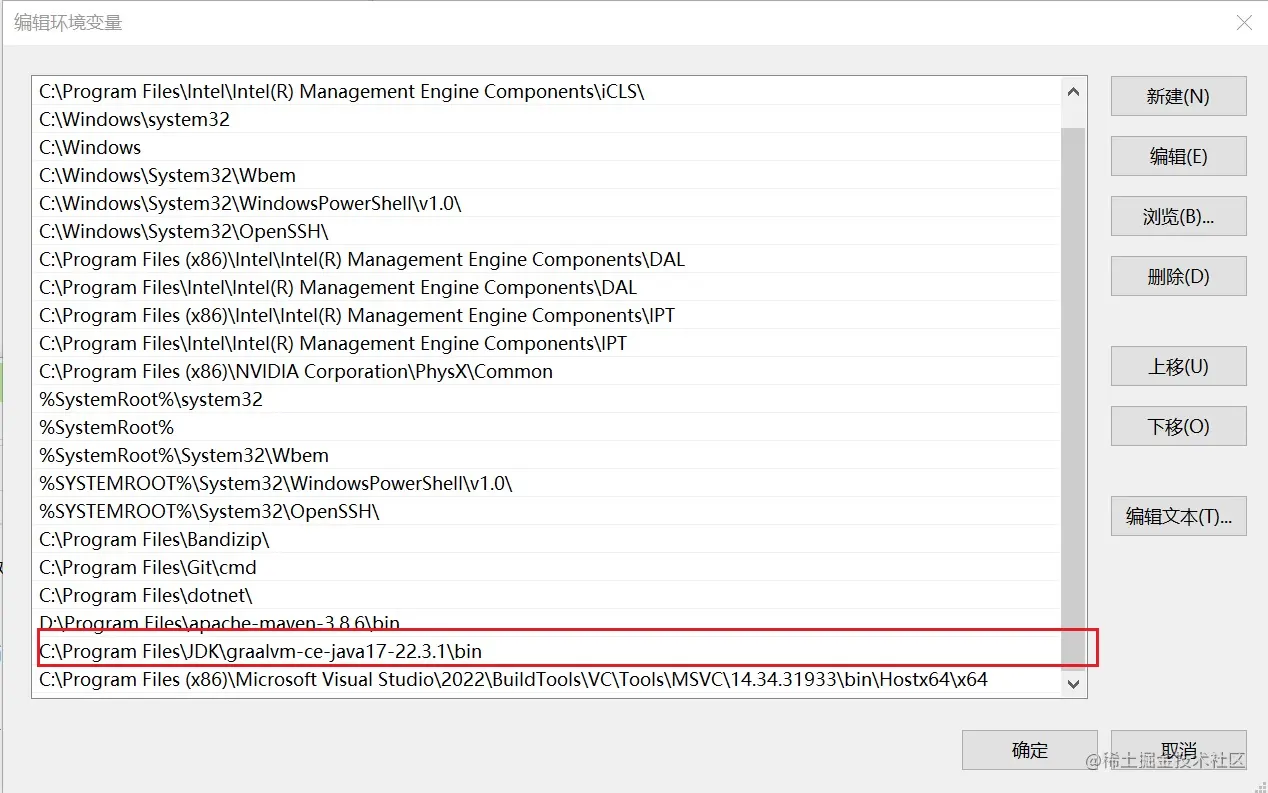The height and width of the screenshot is (793, 1268).
Task: Select the apache-maven-3.8.6\bin entry
Action: coord(548,623)
